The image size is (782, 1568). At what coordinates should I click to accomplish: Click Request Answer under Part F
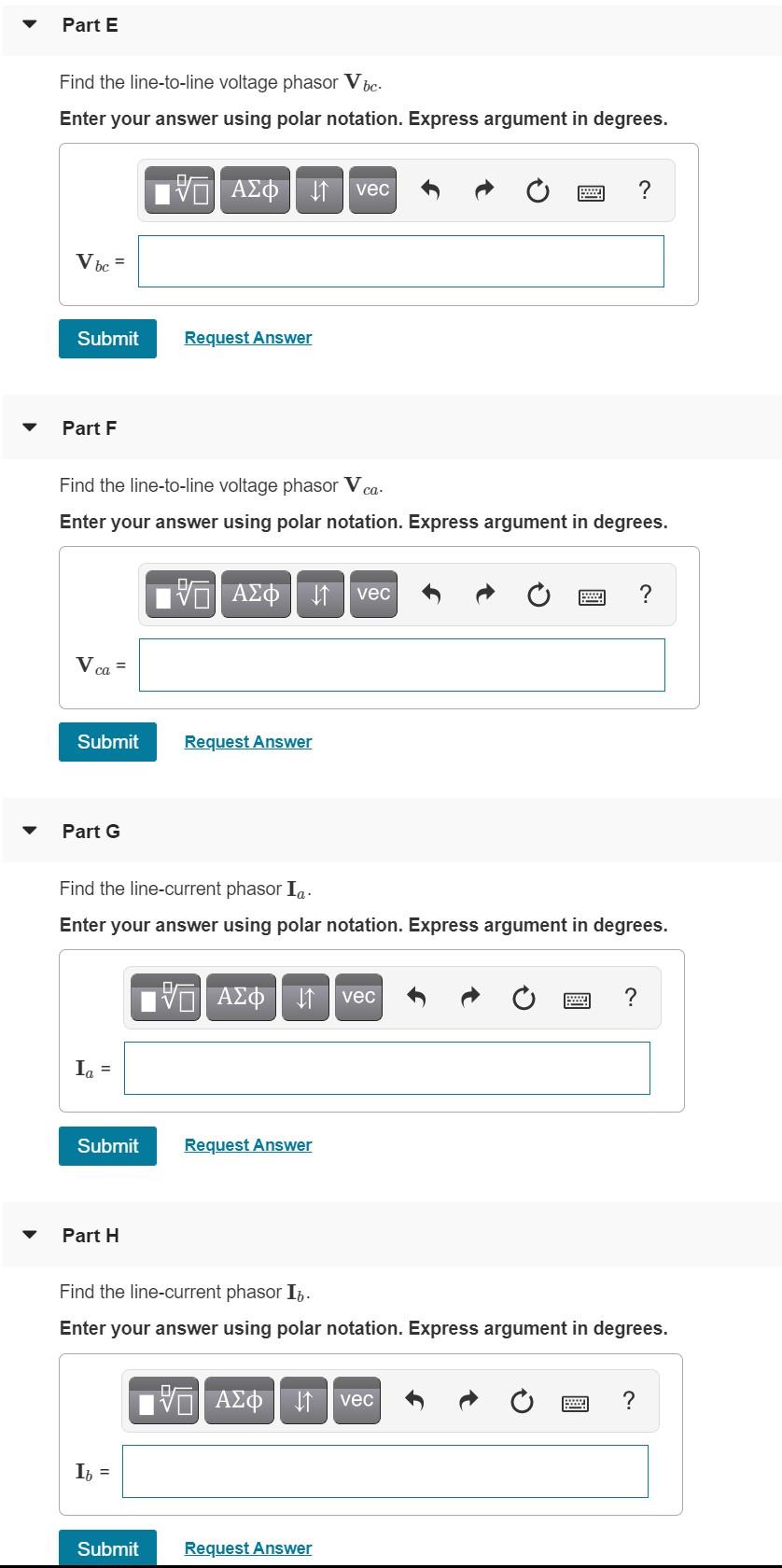(x=246, y=741)
